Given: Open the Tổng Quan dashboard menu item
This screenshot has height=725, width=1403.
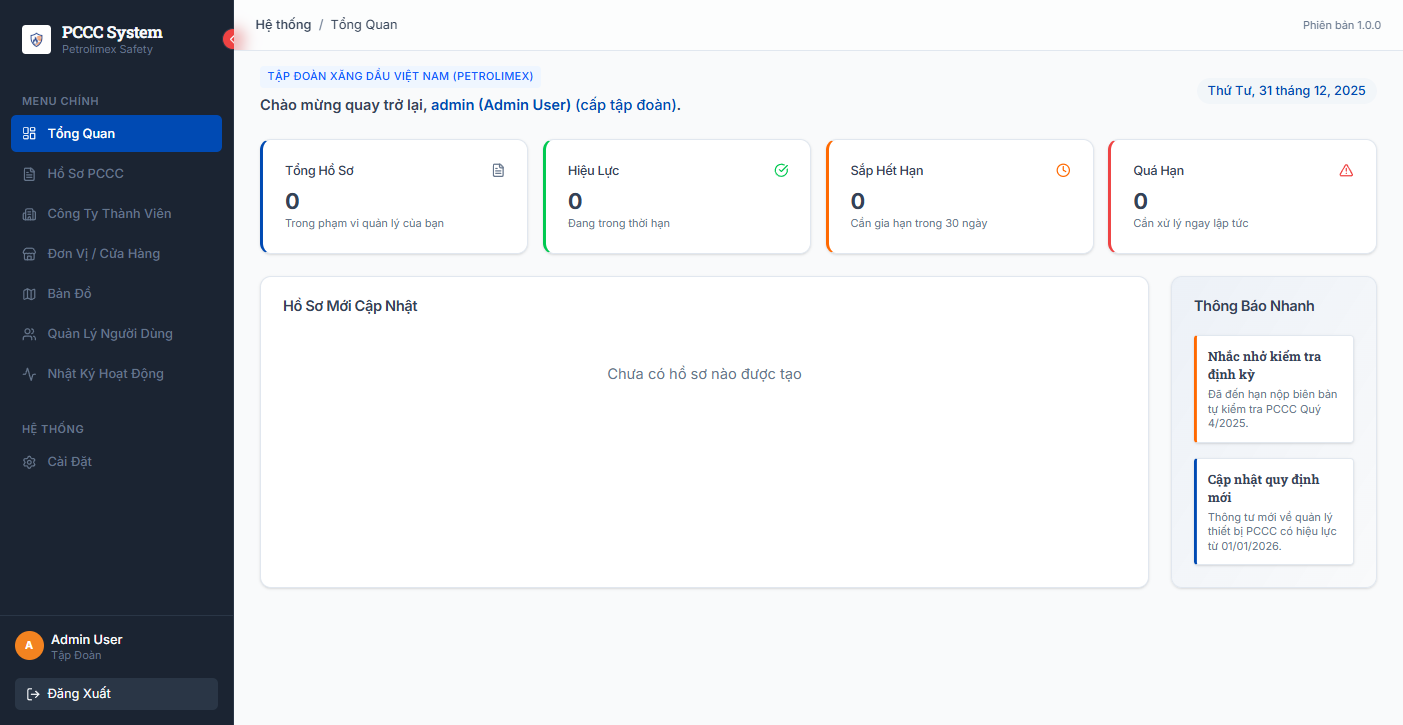Looking at the screenshot, I should tap(116, 134).
